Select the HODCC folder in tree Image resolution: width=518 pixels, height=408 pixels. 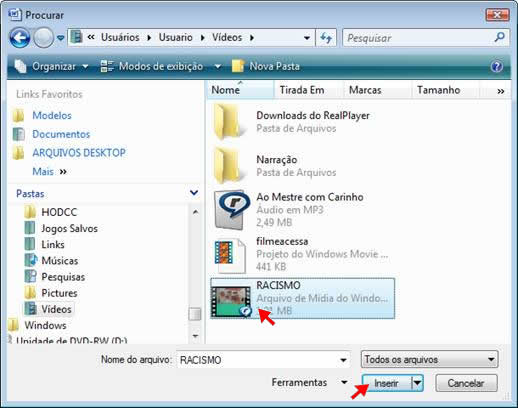coord(59,212)
